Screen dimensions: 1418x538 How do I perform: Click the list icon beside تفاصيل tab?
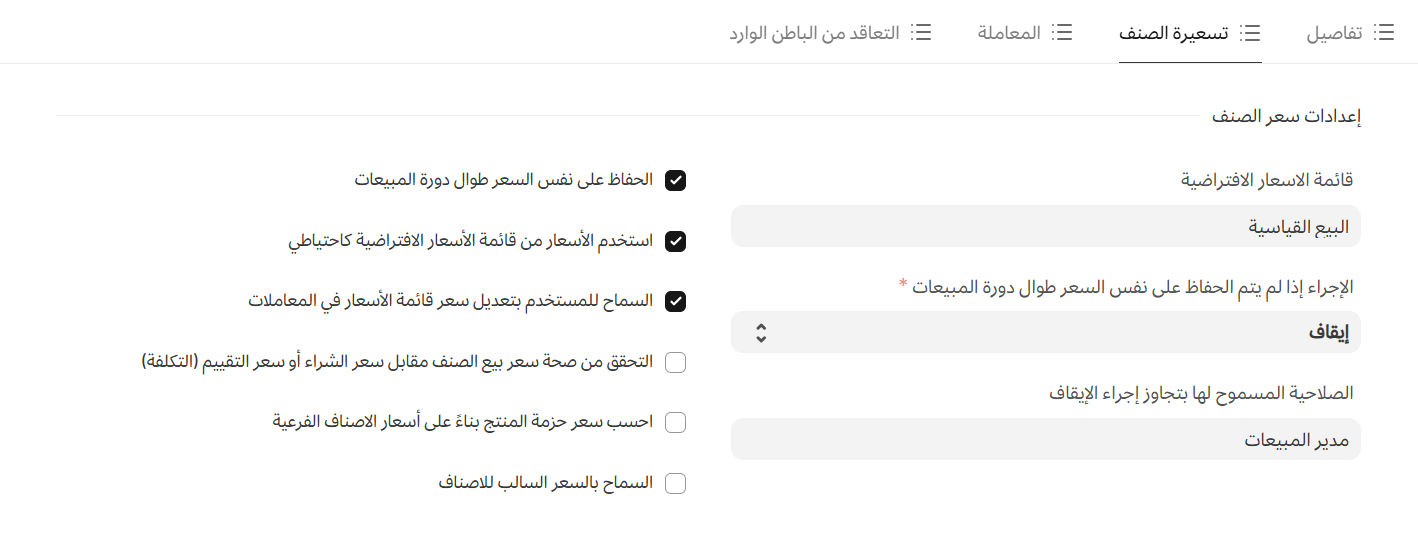1384,33
